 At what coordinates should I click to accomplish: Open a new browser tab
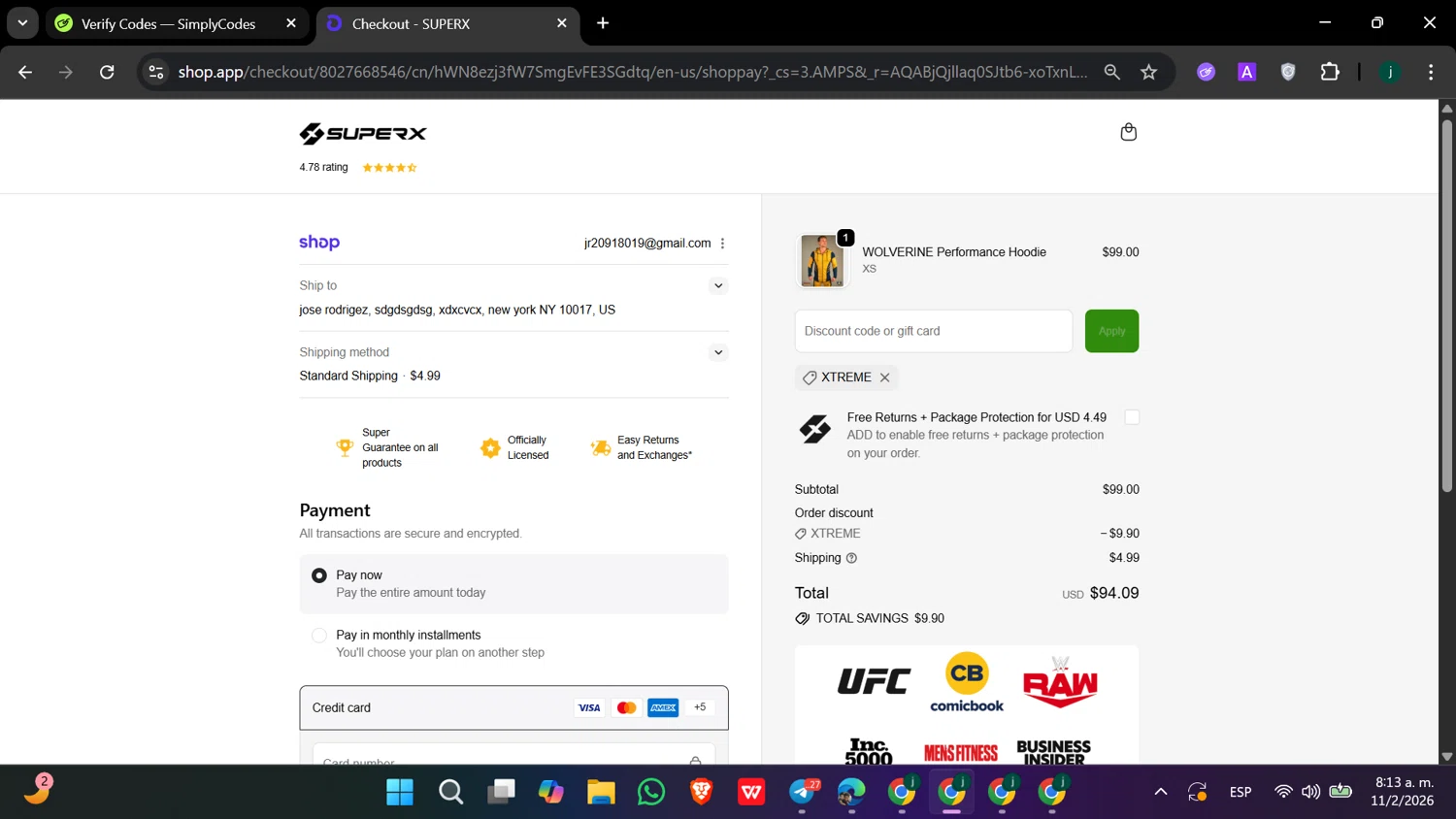(603, 23)
